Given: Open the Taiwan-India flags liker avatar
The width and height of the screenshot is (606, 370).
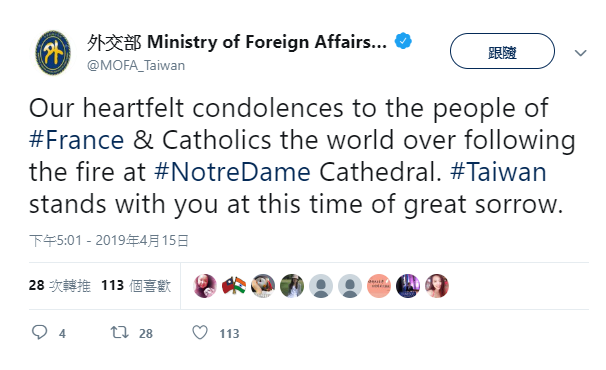Looking at the screenshot, I should [234, 286].
